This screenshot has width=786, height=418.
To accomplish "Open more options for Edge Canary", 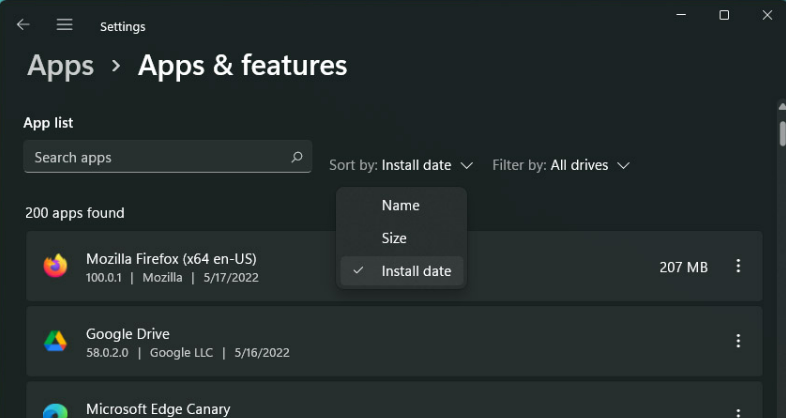I will coord(738,410).
